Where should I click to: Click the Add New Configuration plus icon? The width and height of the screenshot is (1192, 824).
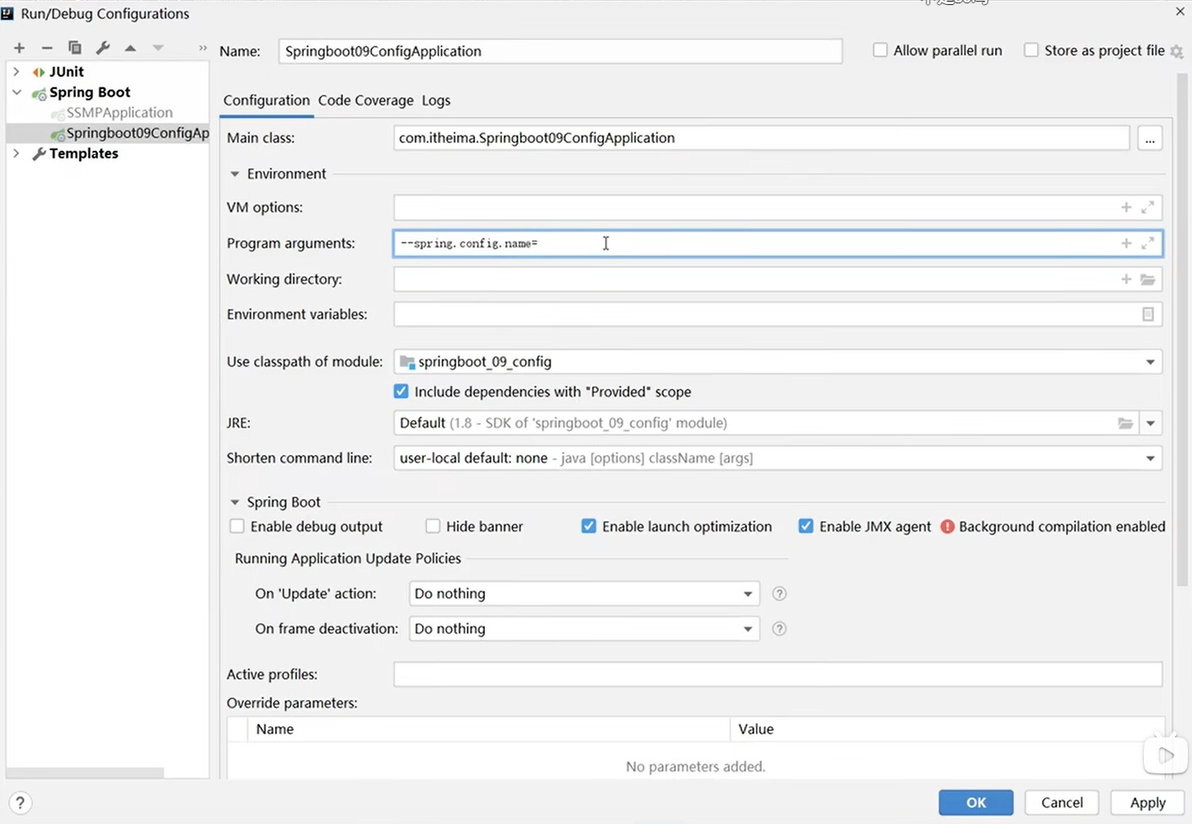[19, 48]
